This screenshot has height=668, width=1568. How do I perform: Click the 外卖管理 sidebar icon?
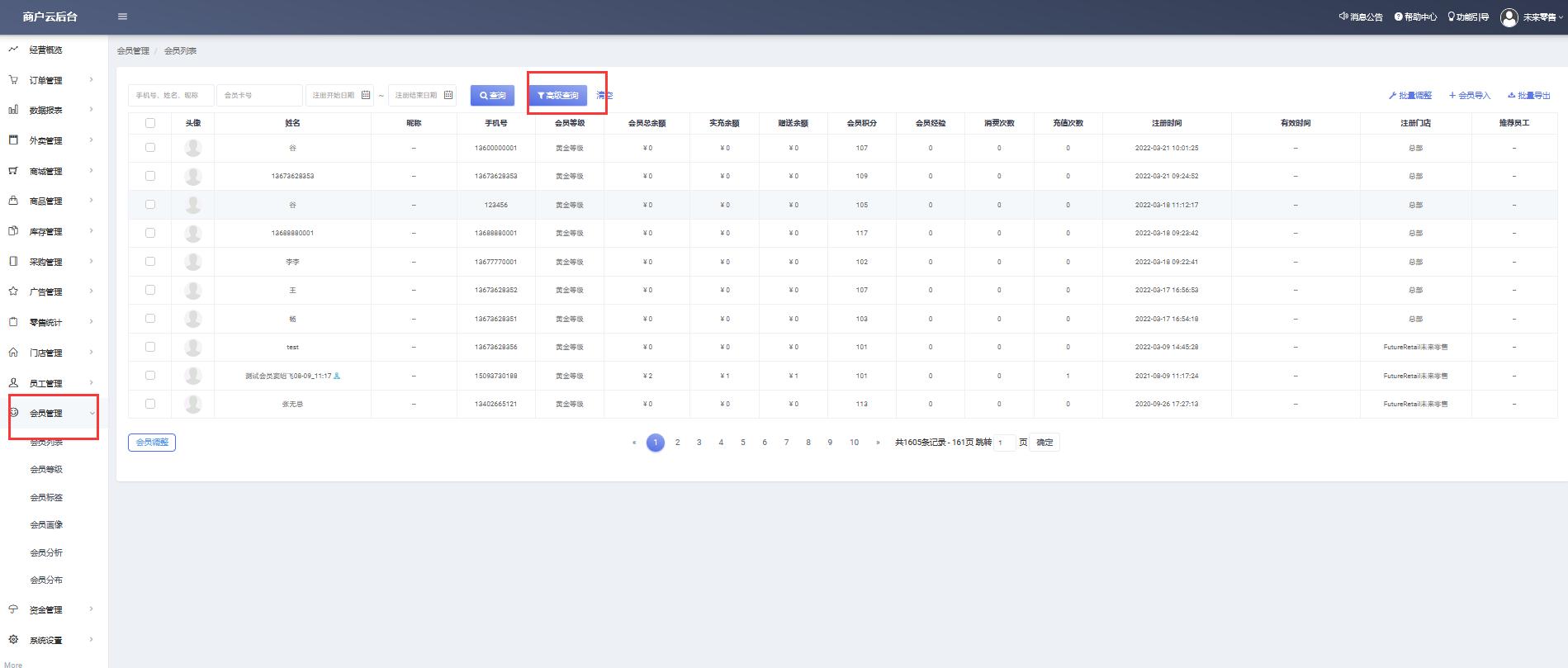click(13, 140)
